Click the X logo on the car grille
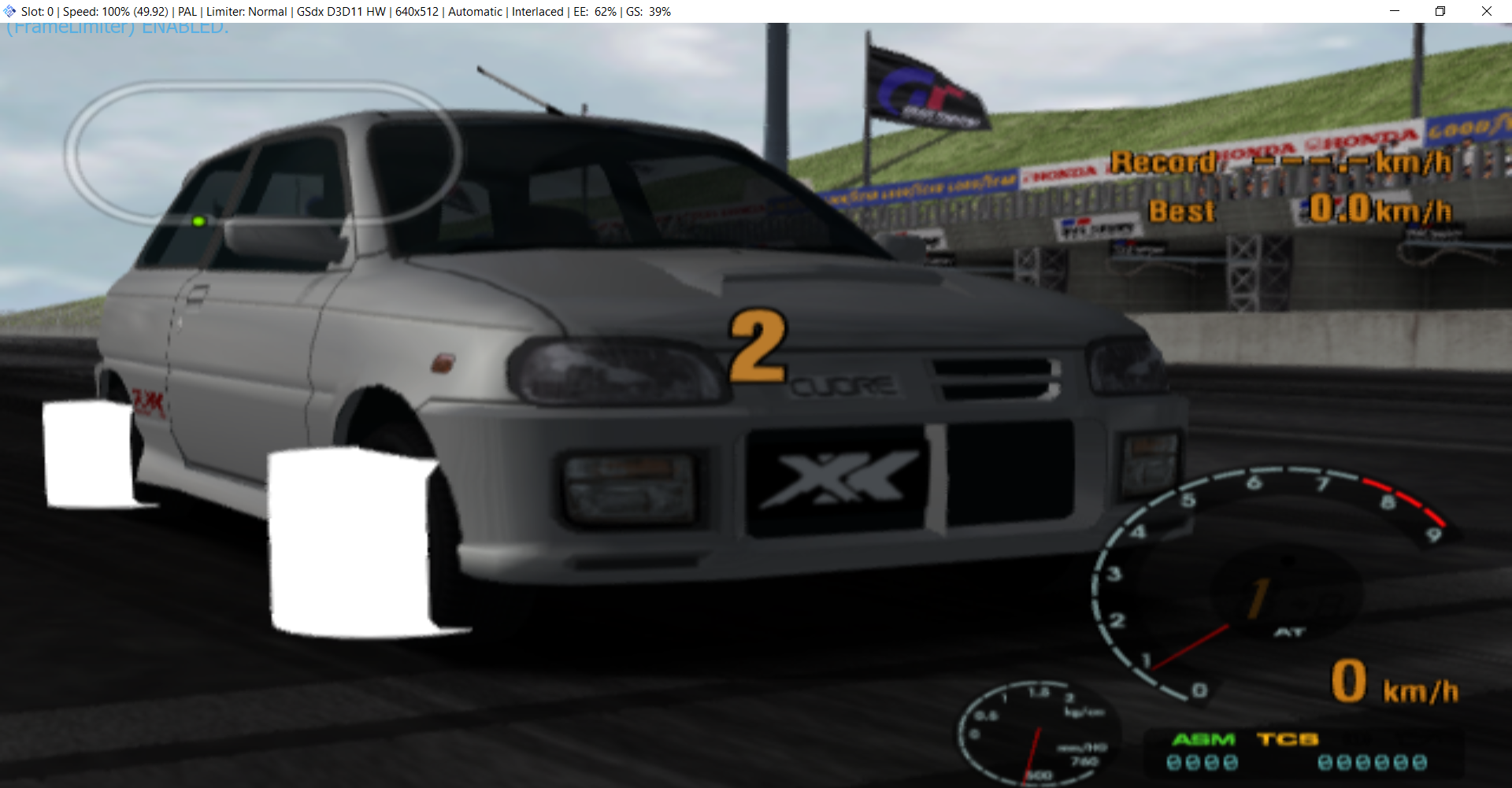 (840, 479)
